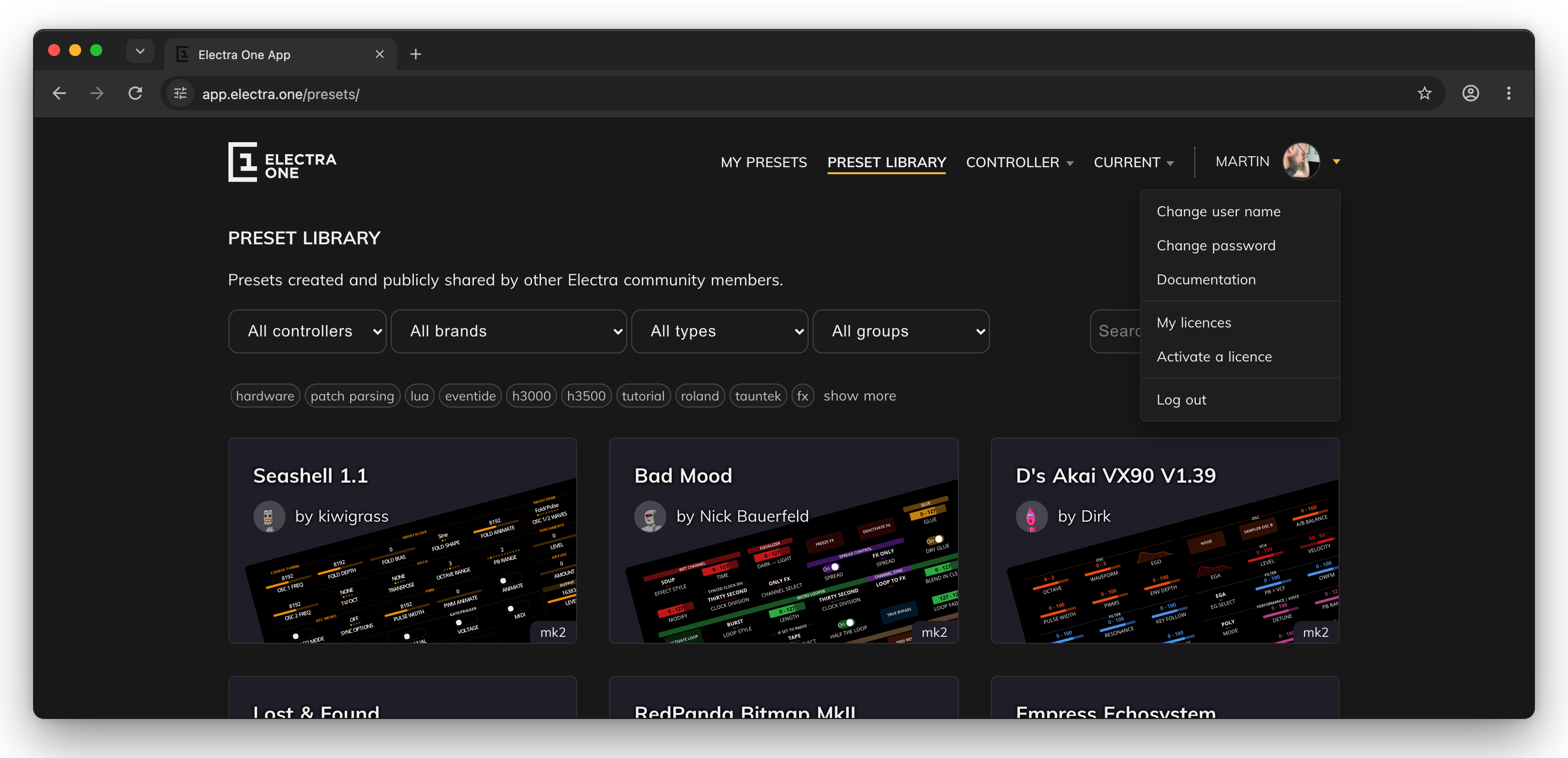This screenshot has width=1568, height=758.
Task: Expand the Controller menu
Action: click(x=1019, y=162)
